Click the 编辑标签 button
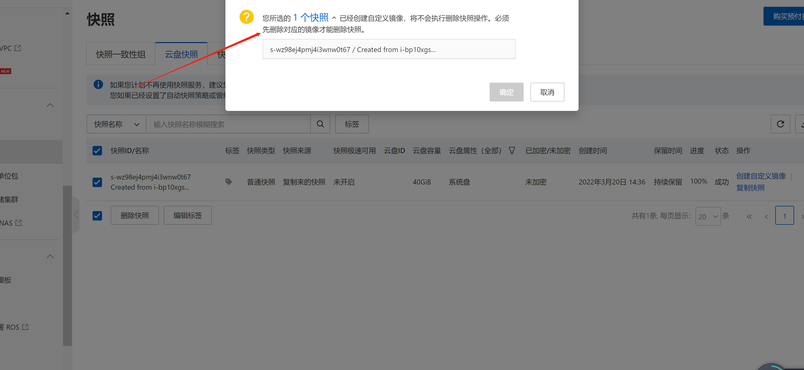804x370 pixels. click(188, 216)
